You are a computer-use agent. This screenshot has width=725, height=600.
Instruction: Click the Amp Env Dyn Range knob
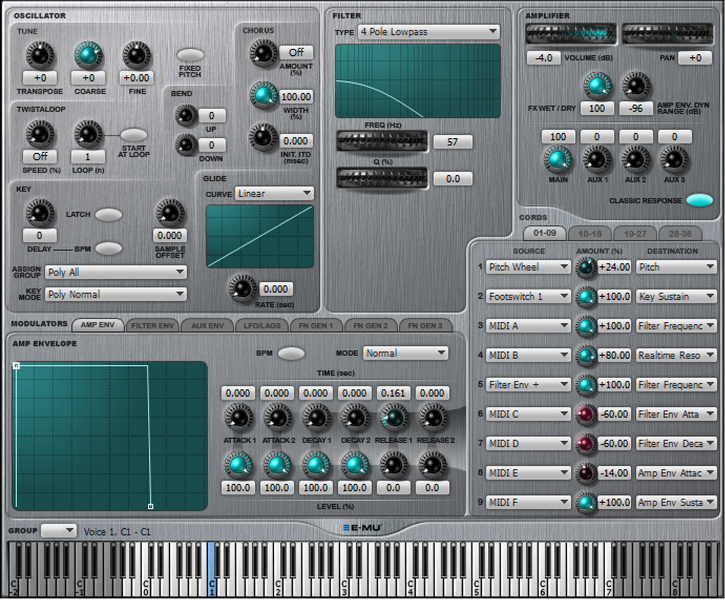point(636,86)
